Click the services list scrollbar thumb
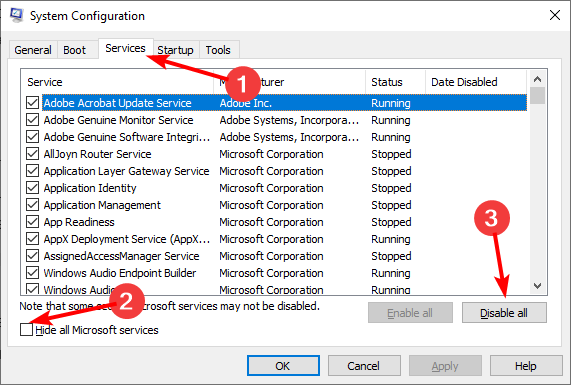The width and height of the screenshot is (571, 385). coord(537,95)
